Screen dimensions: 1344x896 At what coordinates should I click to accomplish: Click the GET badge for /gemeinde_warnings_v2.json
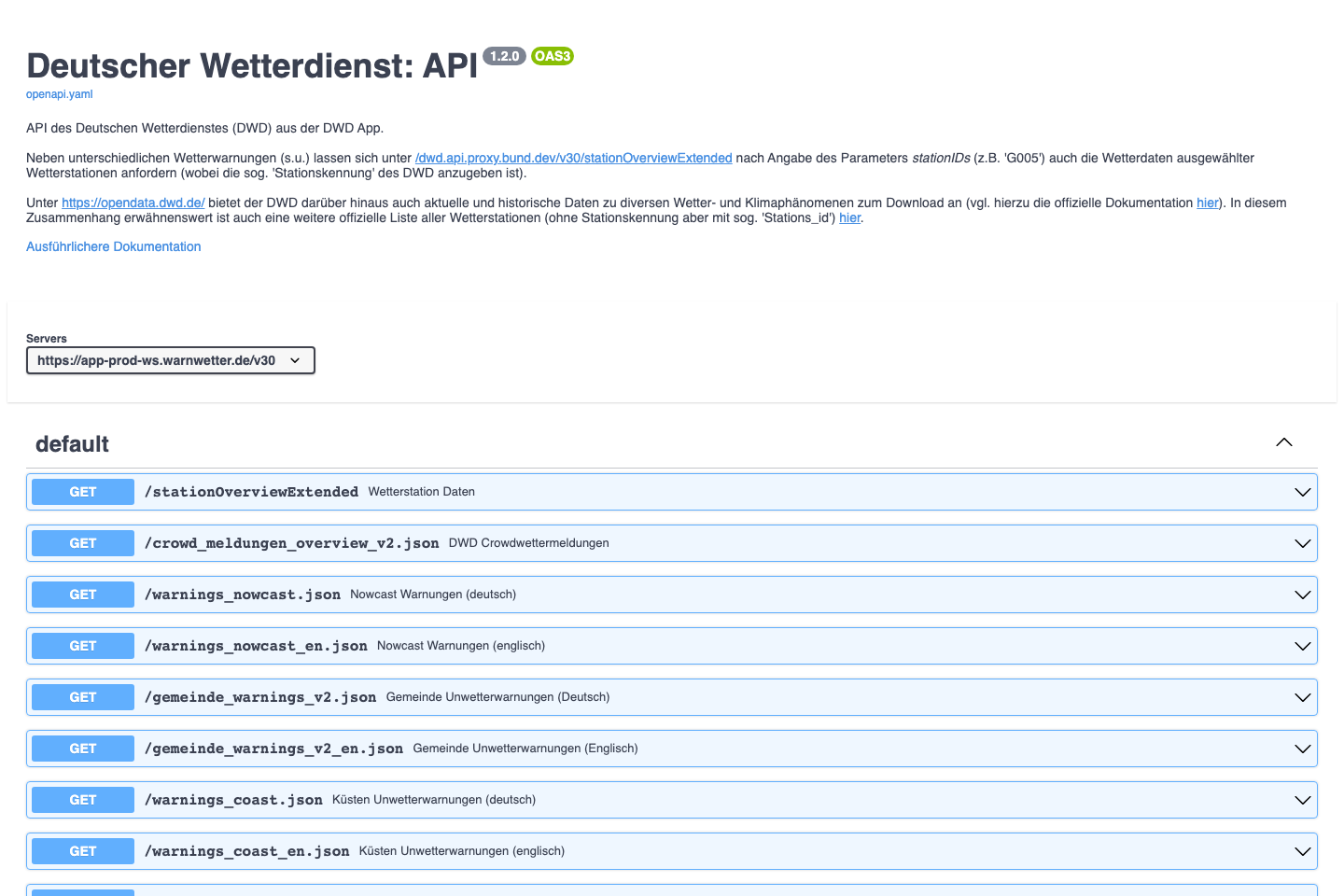point(82,696)
